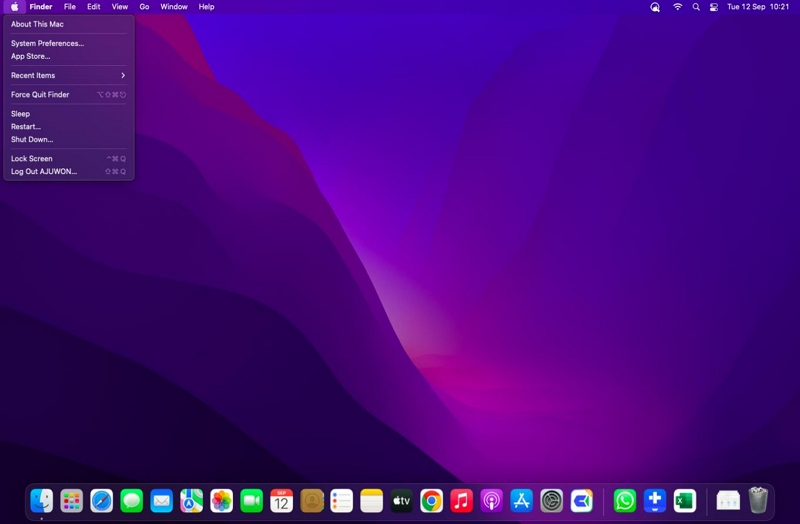800x524 pixels.
Task: Open the Mail app icon
Action: 162,501
